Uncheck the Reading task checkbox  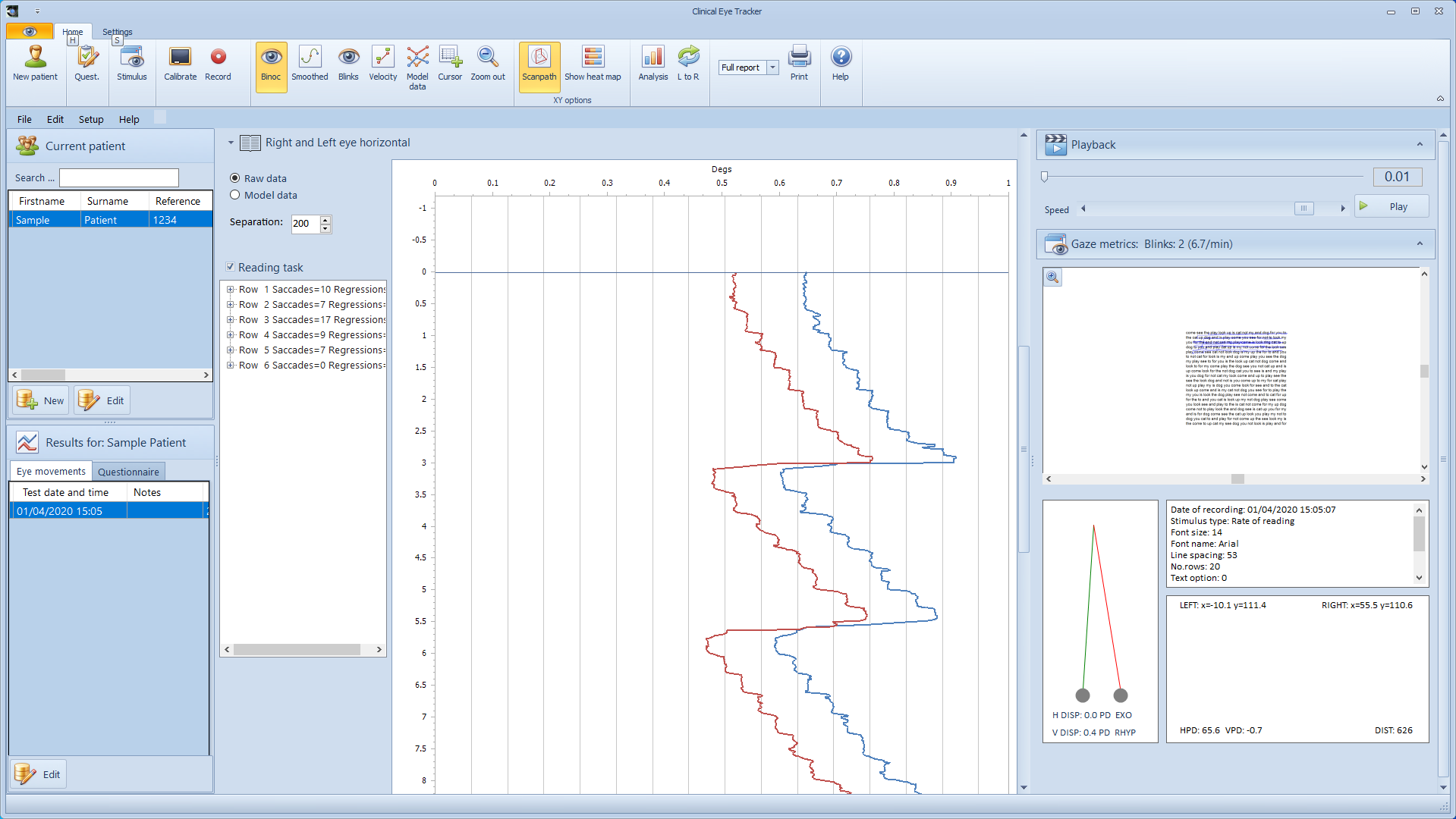tap(231, 267)
